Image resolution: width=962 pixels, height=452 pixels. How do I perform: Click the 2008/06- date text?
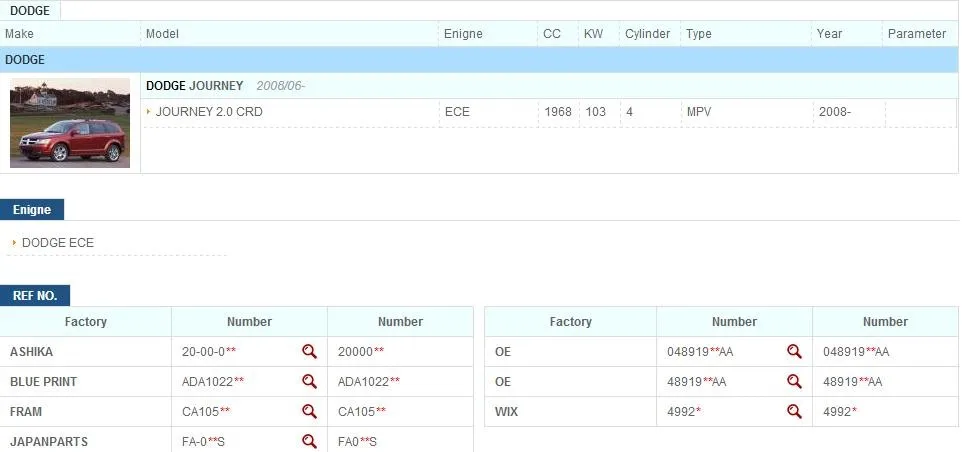[280, 86]
